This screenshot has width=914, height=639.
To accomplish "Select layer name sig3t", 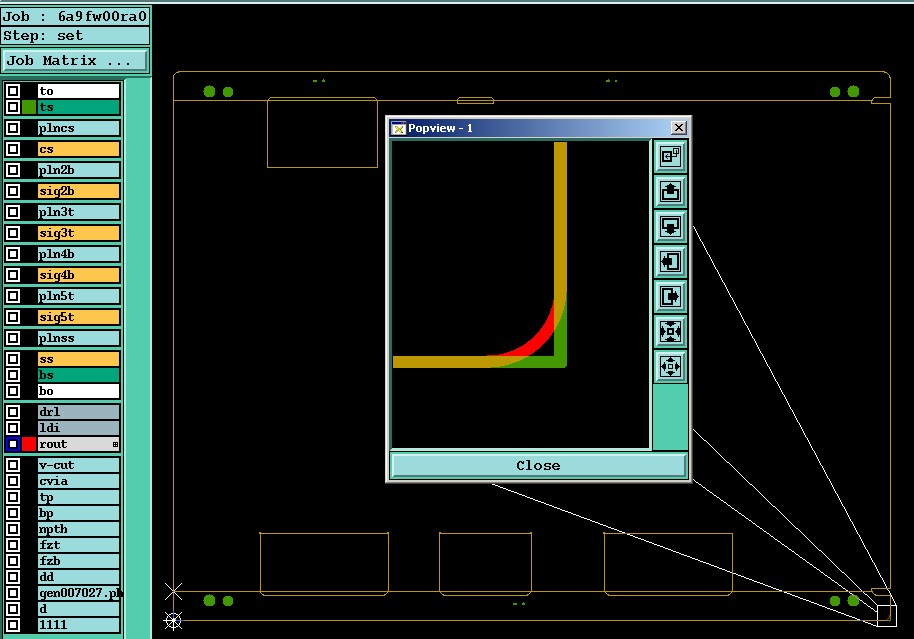I will point(79,233).
